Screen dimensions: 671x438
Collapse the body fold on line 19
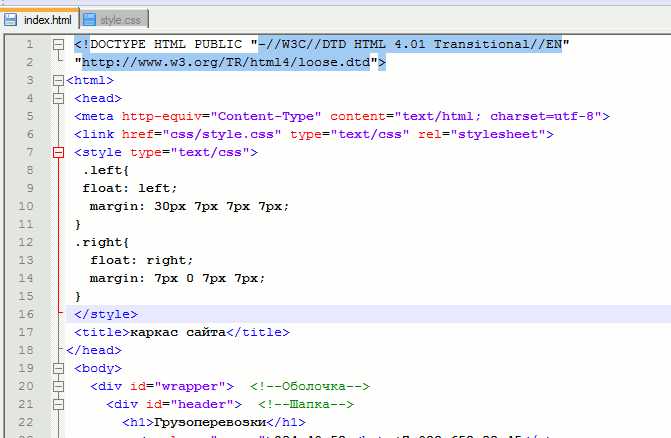coord(58,368)
